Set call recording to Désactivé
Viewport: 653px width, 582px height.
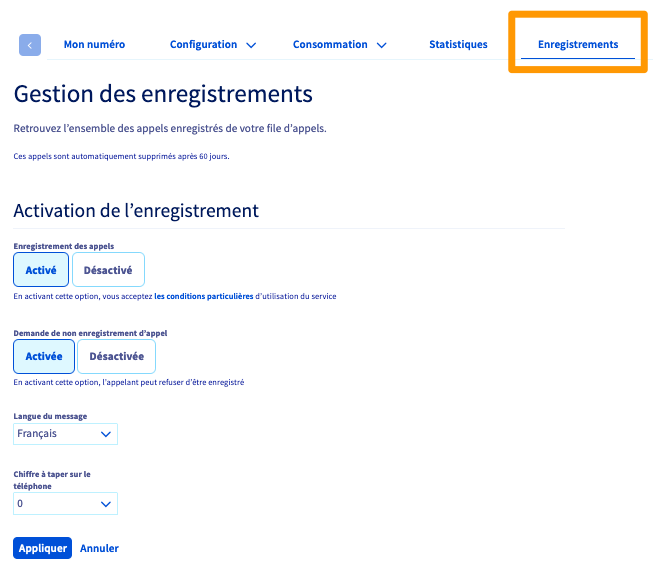coord(108,270)
